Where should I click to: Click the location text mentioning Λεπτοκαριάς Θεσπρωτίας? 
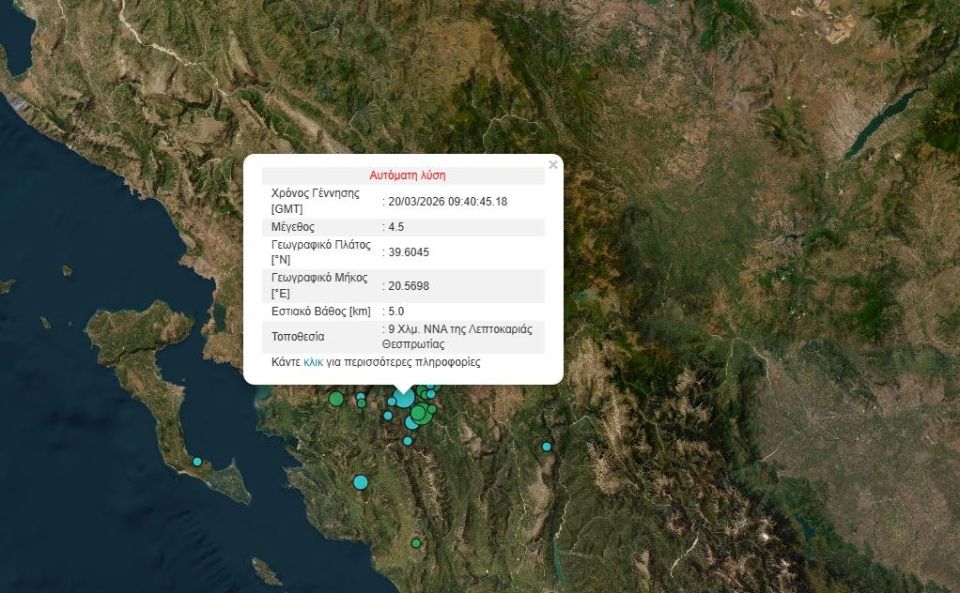(x=458, y=336)
